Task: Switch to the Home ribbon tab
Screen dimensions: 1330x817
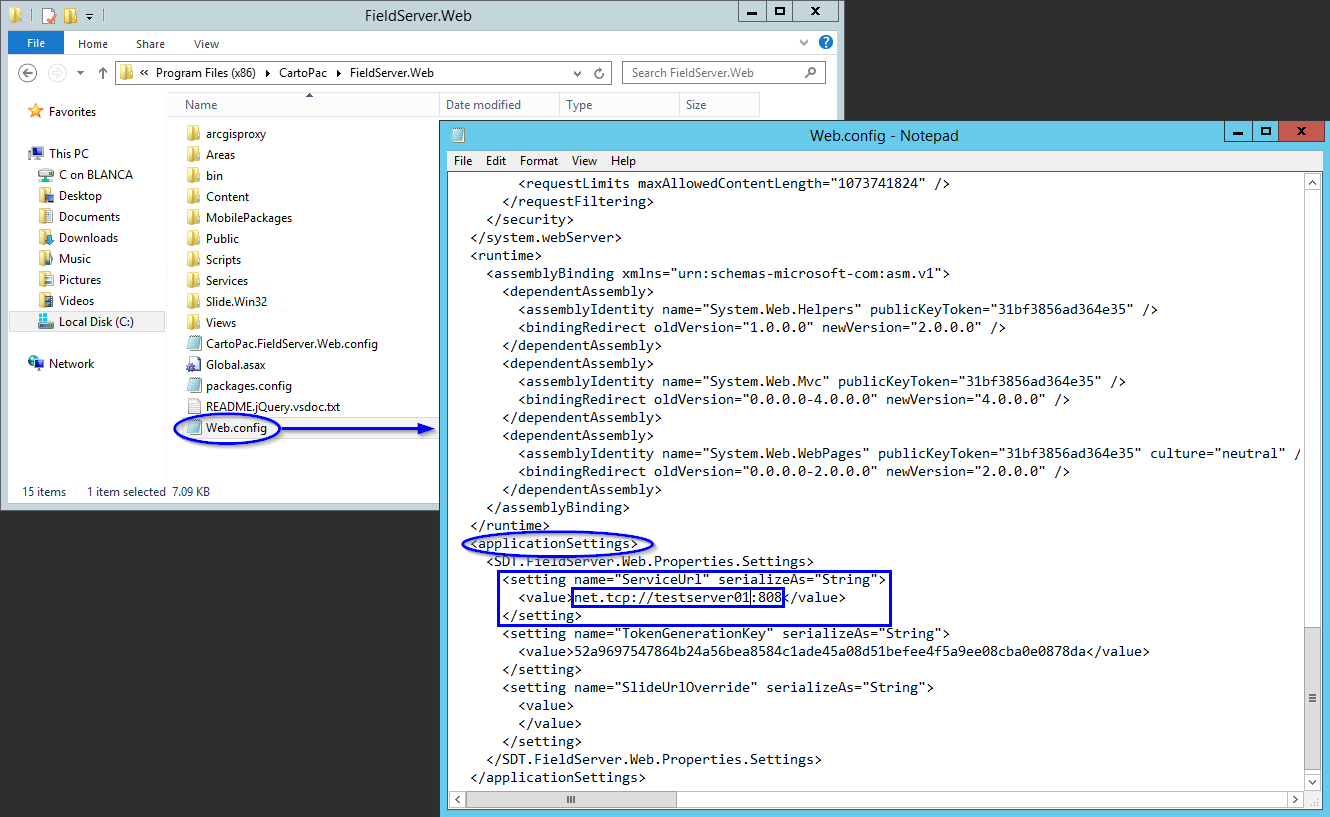Action: coord(93,44)
